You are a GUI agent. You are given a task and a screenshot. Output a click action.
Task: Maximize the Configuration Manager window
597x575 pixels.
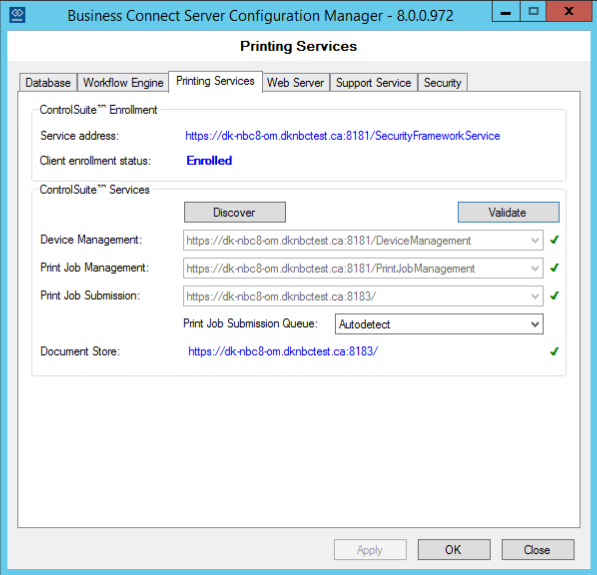coord(533,11)
